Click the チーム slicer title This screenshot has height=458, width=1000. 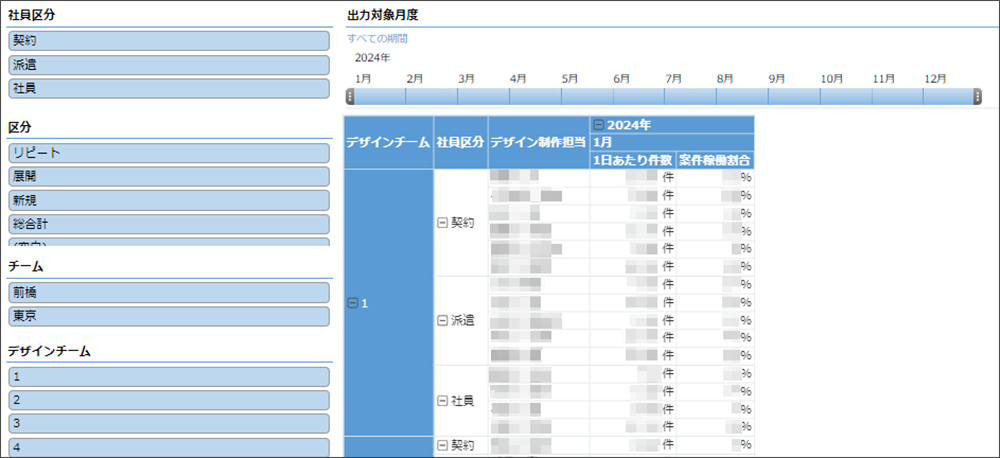pyautogui.click(x=26, y=267)
